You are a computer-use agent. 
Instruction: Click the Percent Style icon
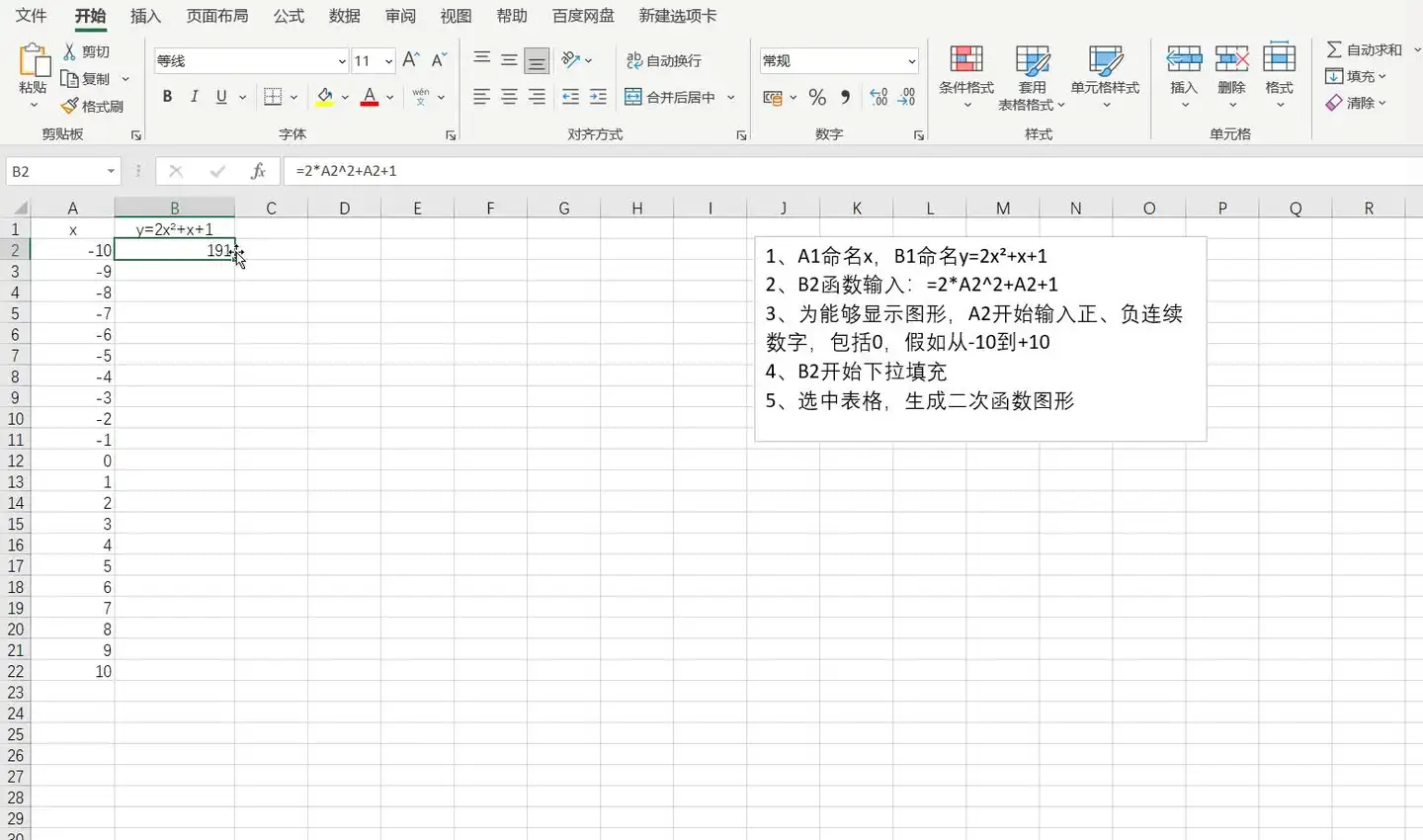point(817,97)
